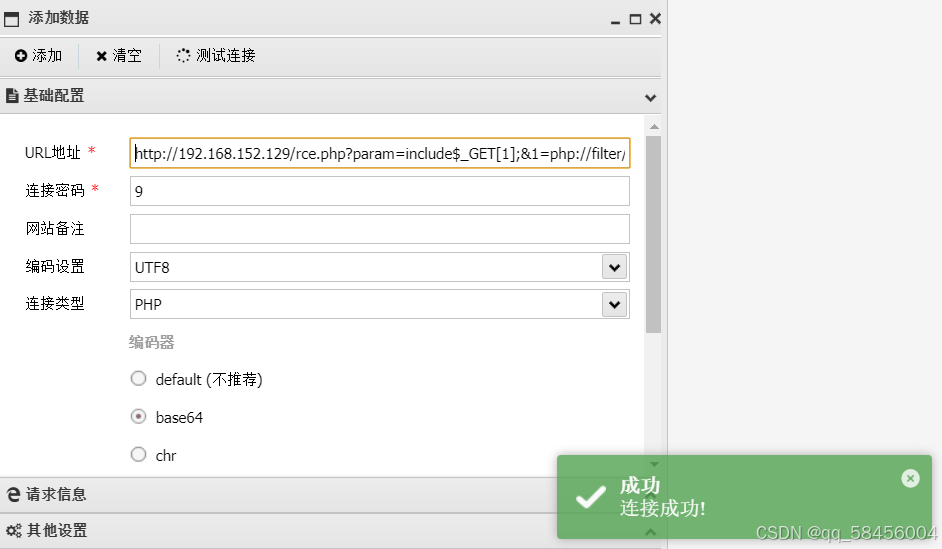This screenshot has height=549, width=942.
Task: Focus the URL地址 input field
Action: (x=380, y=154)
